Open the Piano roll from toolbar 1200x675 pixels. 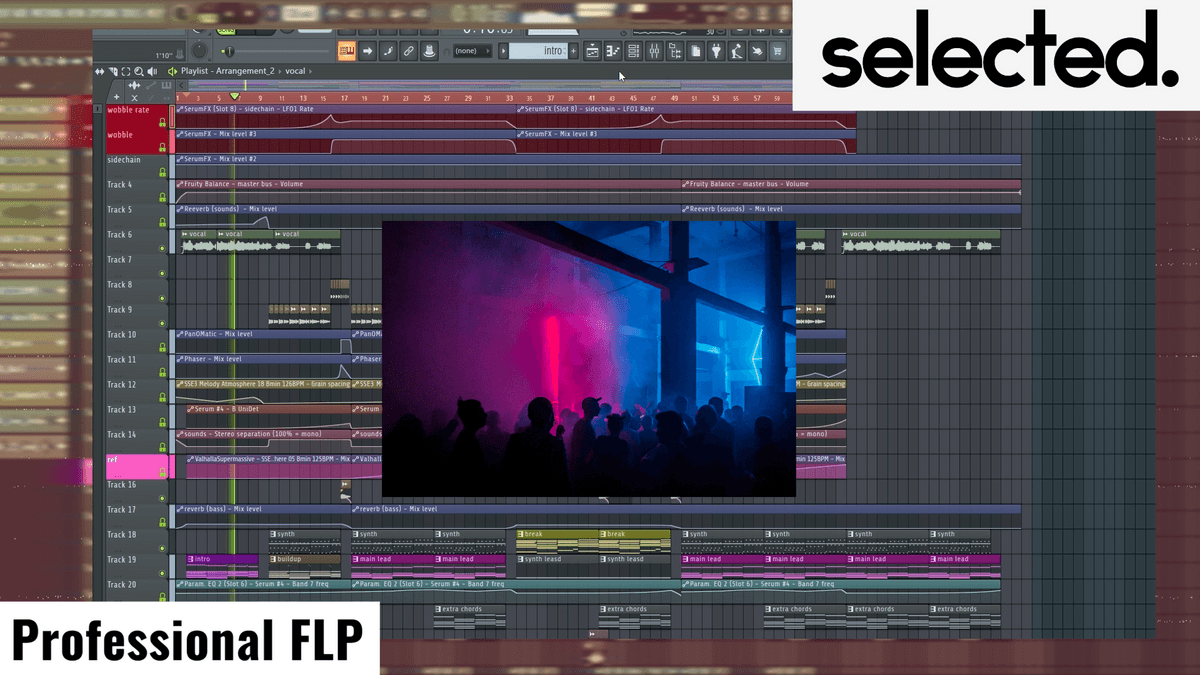(613, 51)
